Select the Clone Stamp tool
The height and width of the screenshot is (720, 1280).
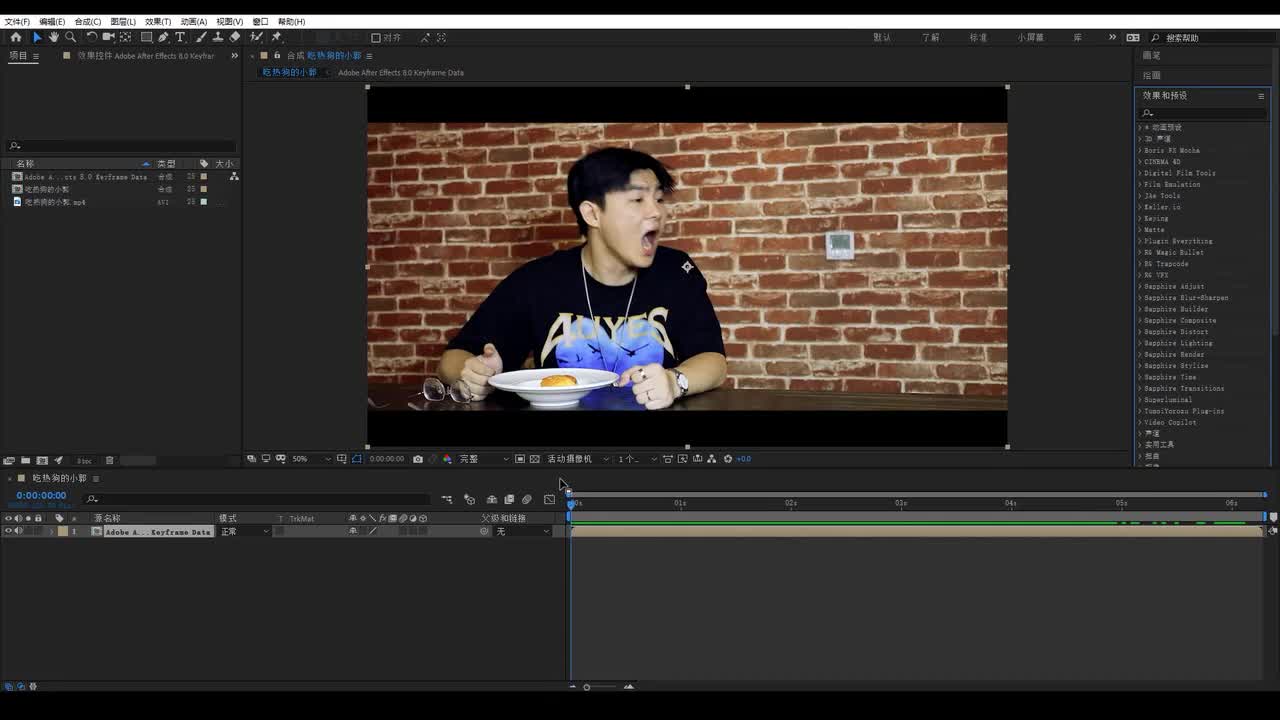218,37
